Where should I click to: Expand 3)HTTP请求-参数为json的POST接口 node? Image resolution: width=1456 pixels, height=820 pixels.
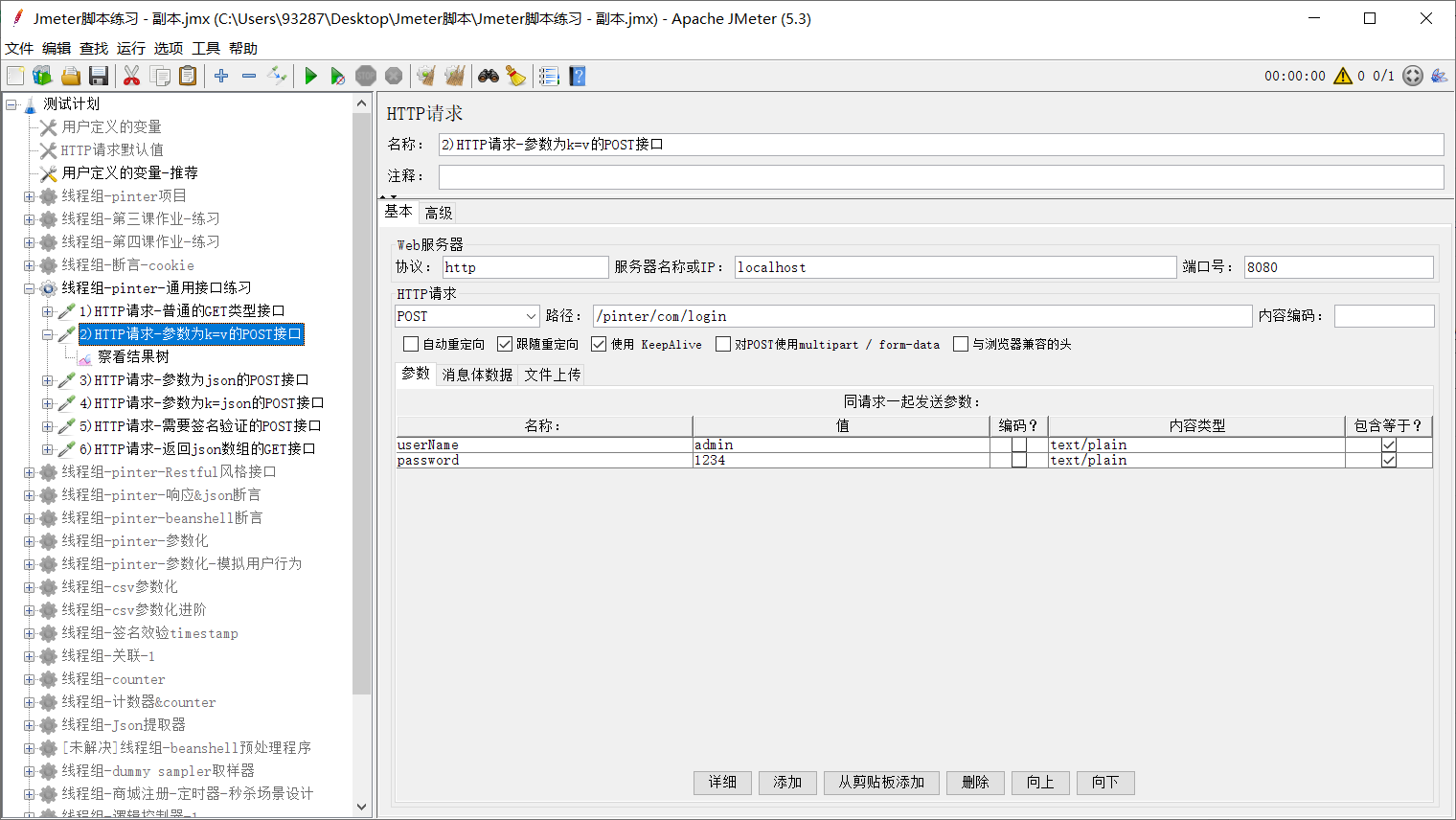pos(47,380)
